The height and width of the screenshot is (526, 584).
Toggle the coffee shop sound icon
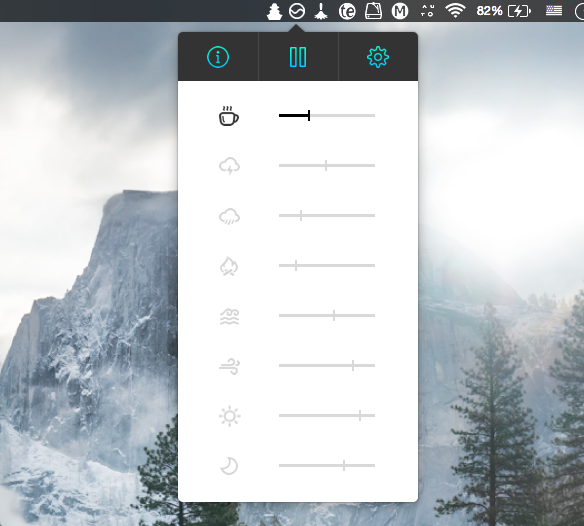click(229, 116)
